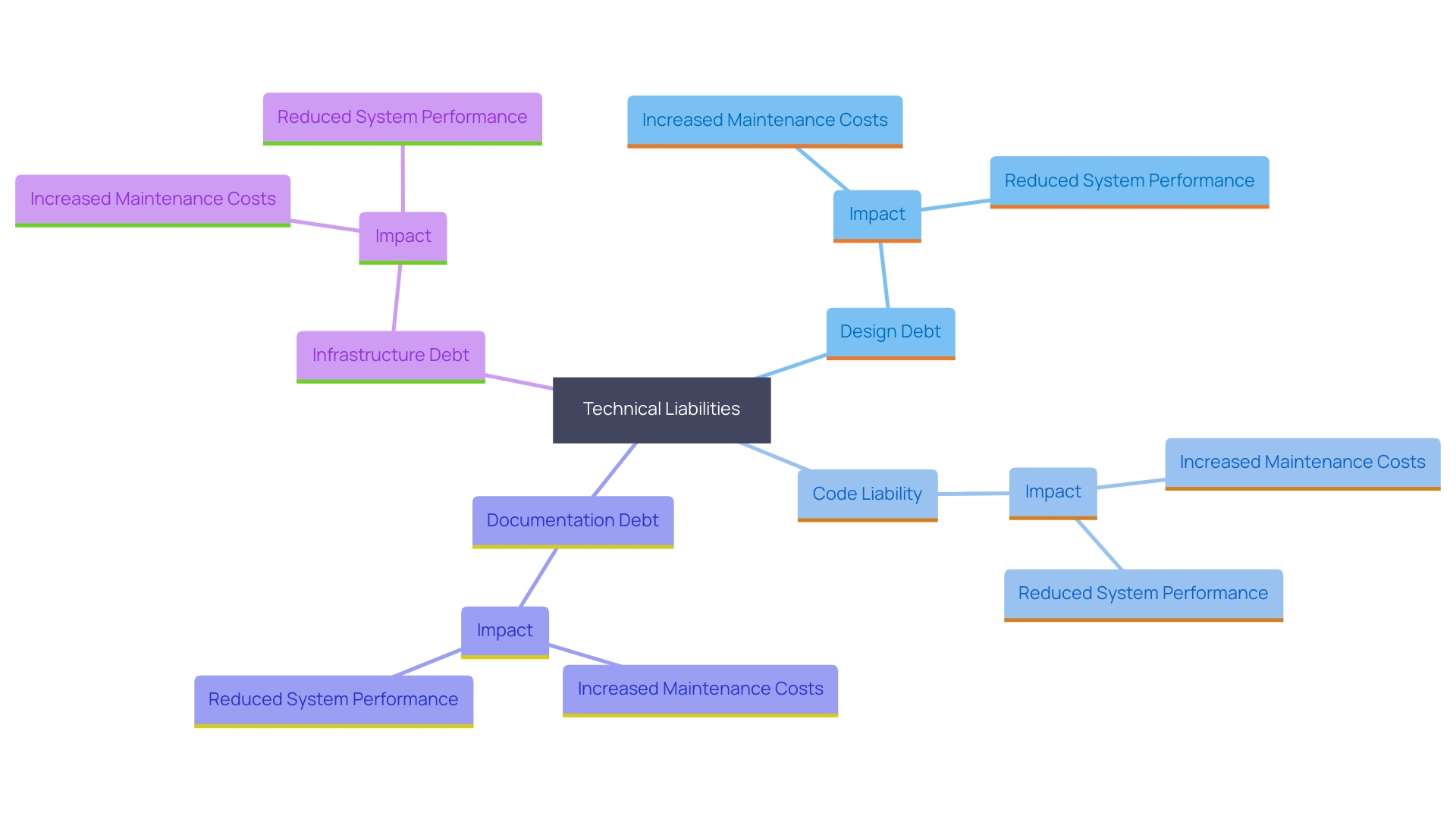Select the Code Liability node

tap(861, 490)
